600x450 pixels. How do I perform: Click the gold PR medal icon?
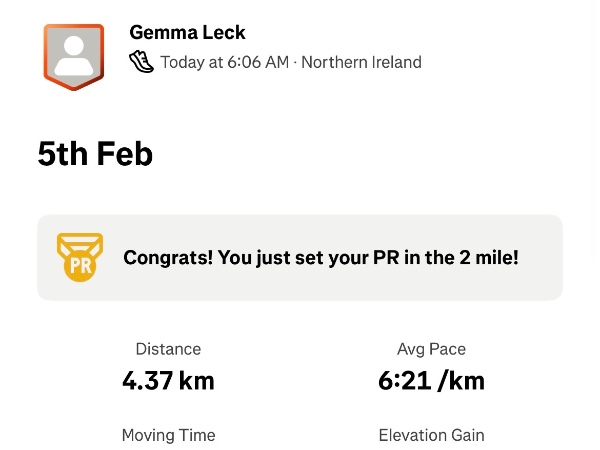pos(80,257)
